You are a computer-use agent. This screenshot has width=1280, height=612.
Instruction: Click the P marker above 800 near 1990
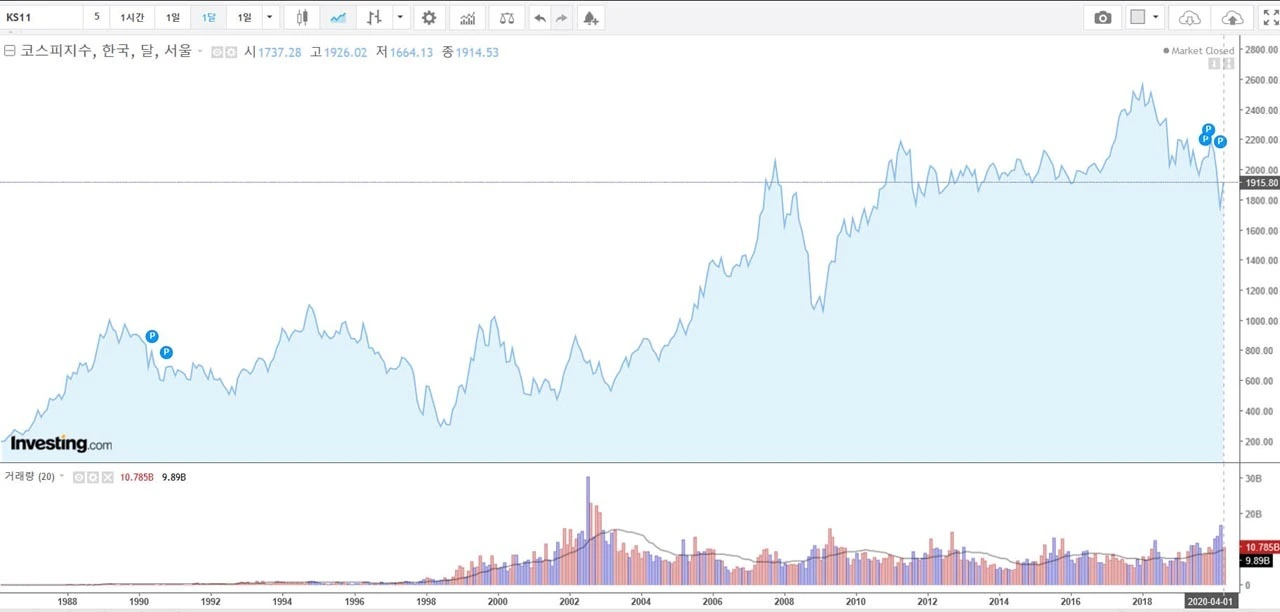152,336
